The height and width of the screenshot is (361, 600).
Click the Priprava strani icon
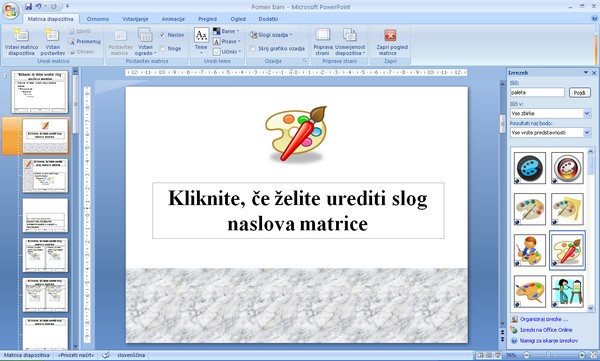[323, 35]
